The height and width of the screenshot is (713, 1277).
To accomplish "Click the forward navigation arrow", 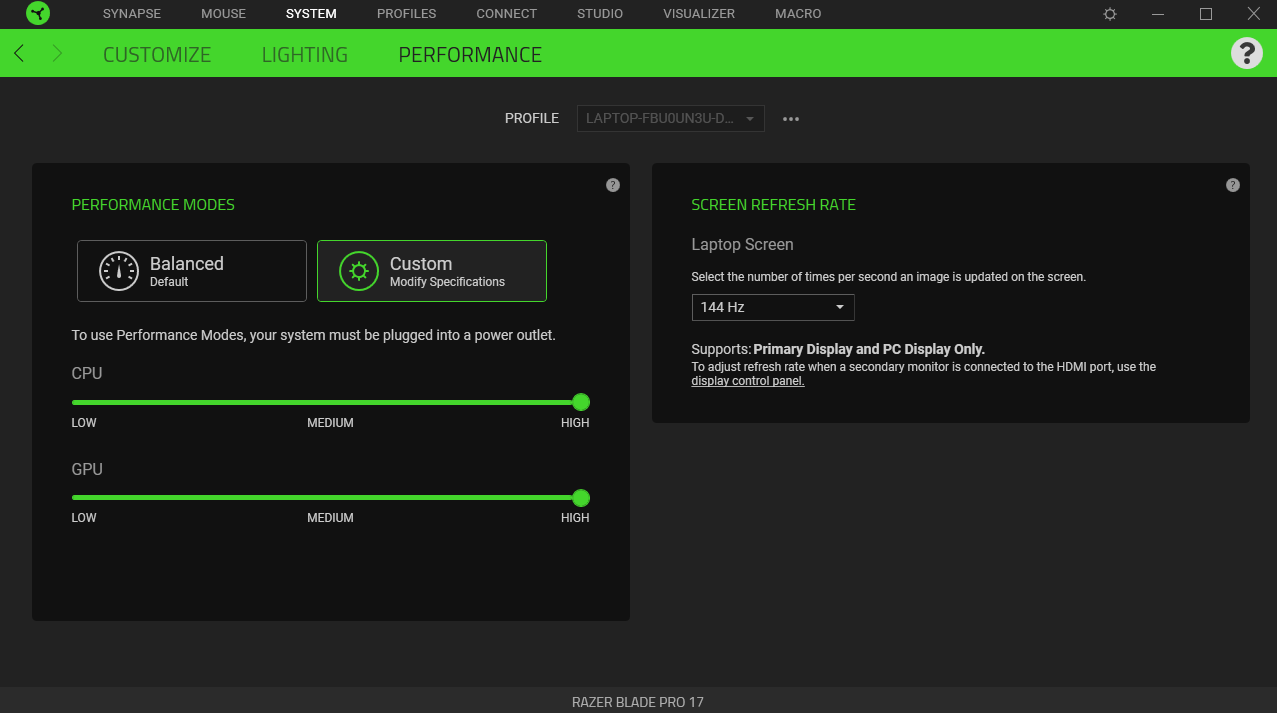I will coord(57,54).
